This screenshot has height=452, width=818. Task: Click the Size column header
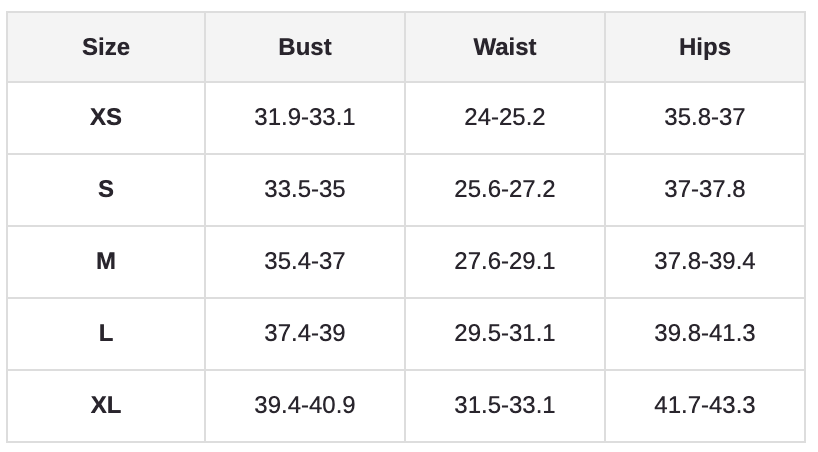(106, 47)
